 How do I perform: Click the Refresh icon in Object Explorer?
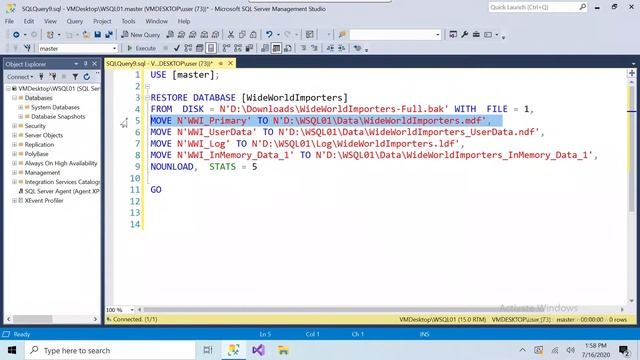pyautogui.click(x=87, y=77)
